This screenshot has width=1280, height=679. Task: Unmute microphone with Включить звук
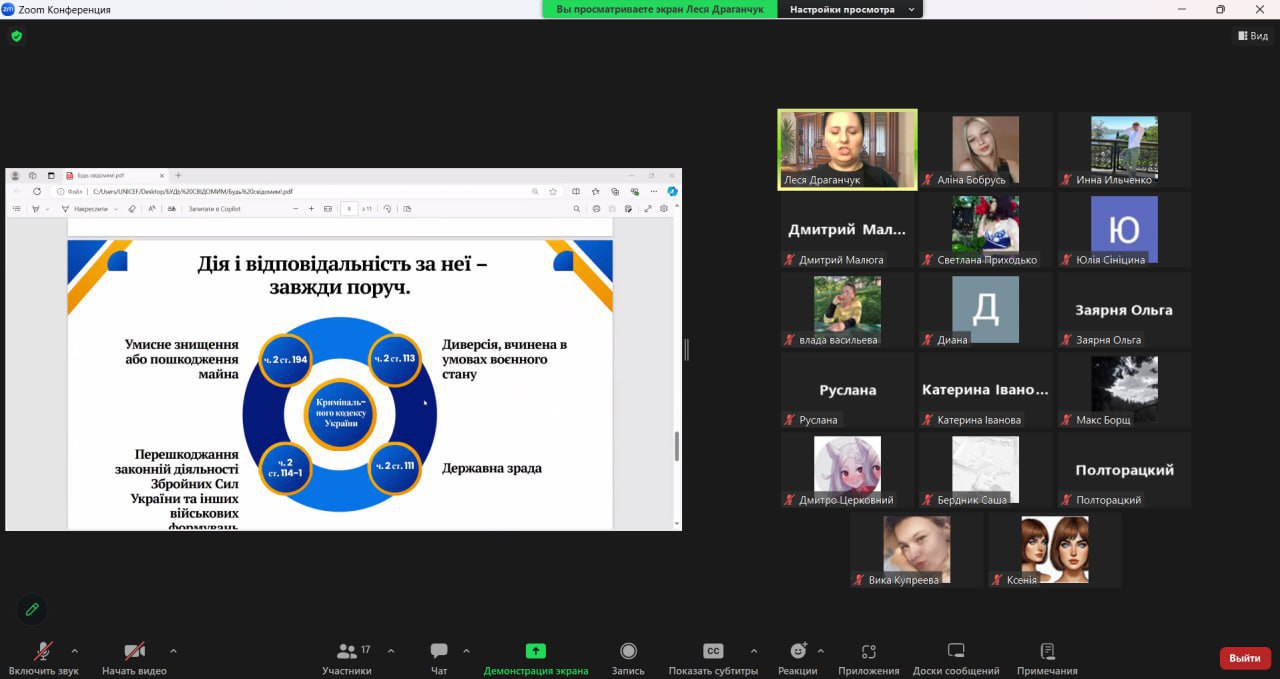click(43, 658)
